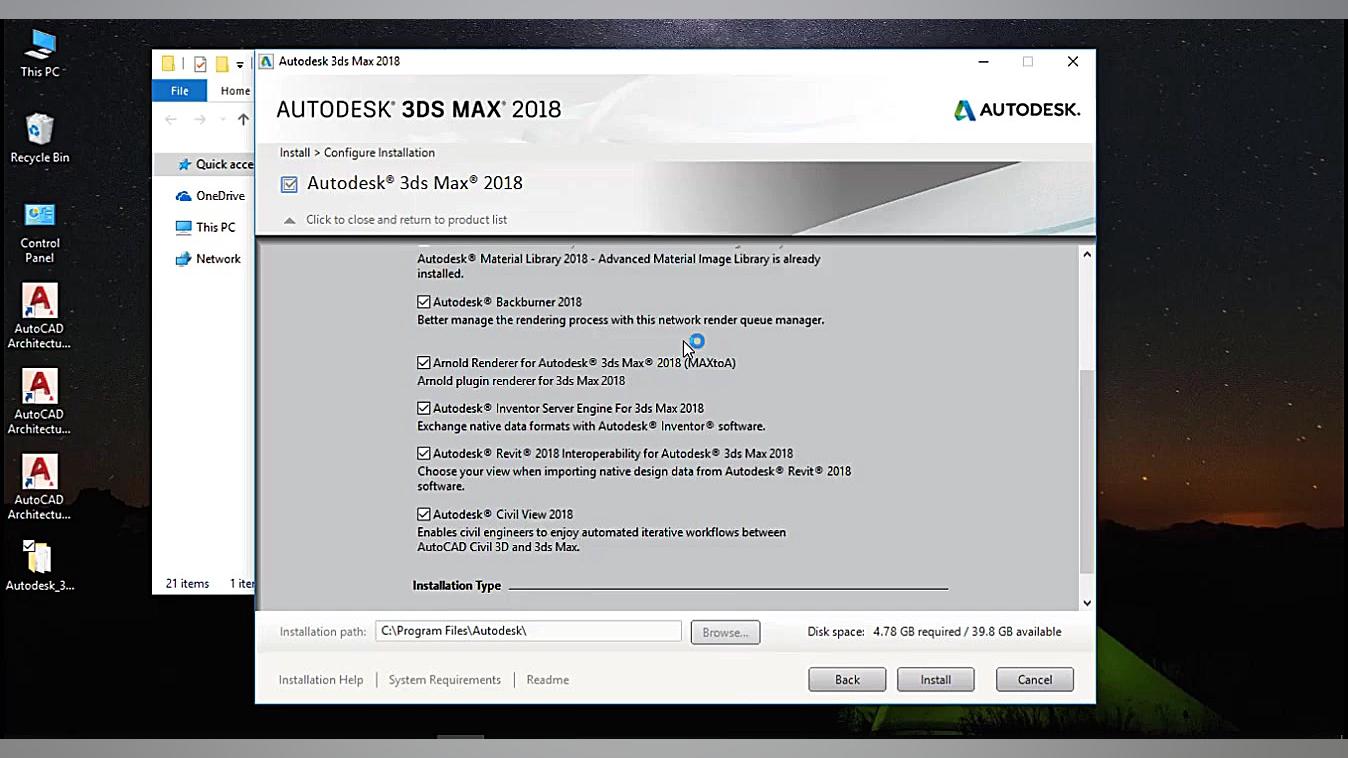1348x758 pixels.
Task: Open the System Requirements link
Action: [x=445, y=680]
